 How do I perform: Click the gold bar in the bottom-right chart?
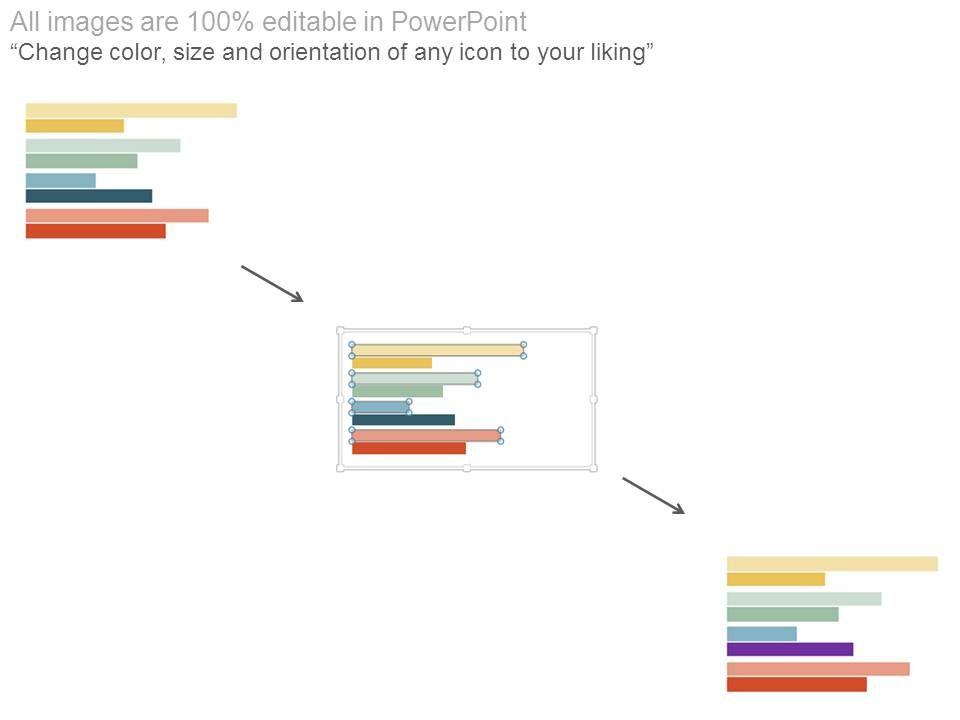(775, 579)
